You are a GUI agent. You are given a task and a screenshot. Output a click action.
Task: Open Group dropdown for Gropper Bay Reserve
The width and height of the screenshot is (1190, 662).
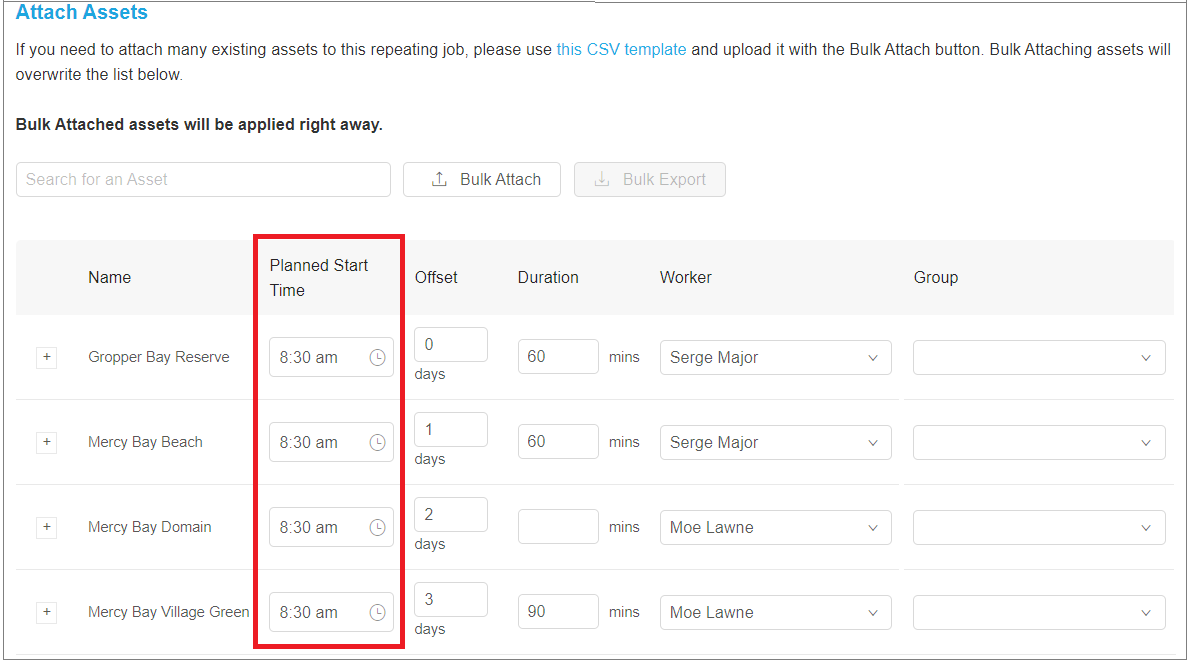(1039, 358)
